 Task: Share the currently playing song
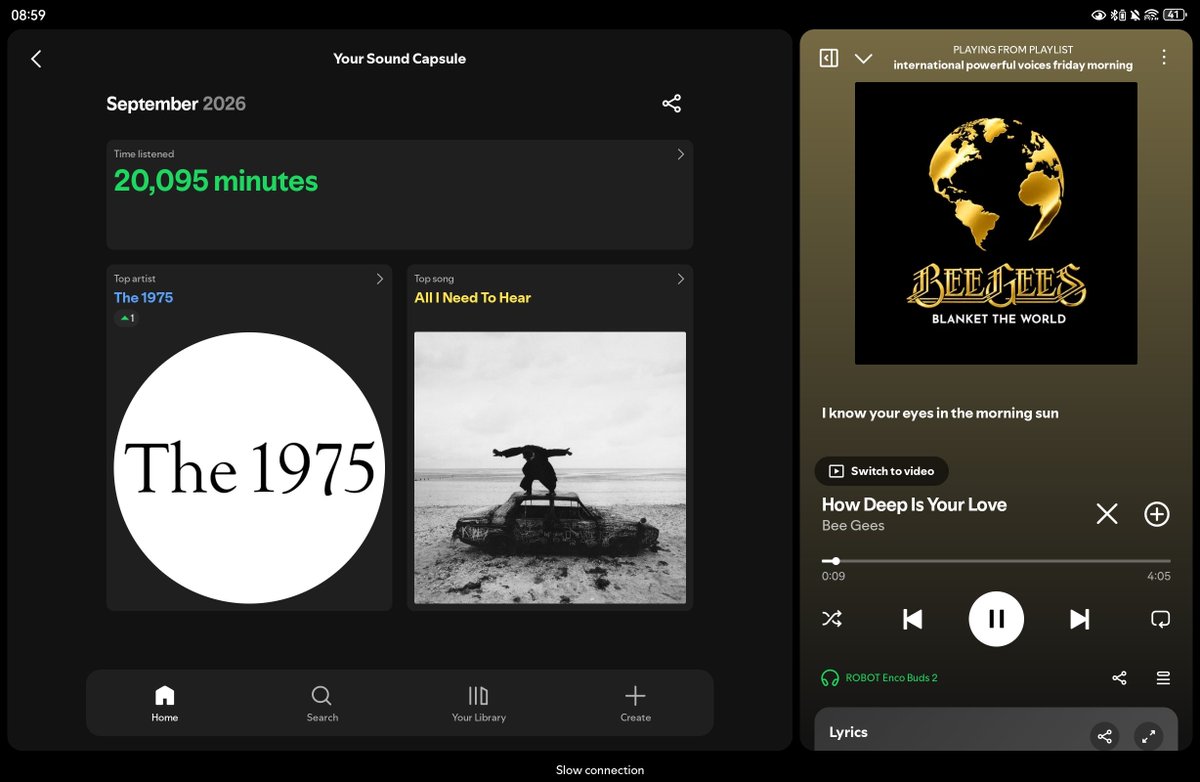[x=1119, y=678]
